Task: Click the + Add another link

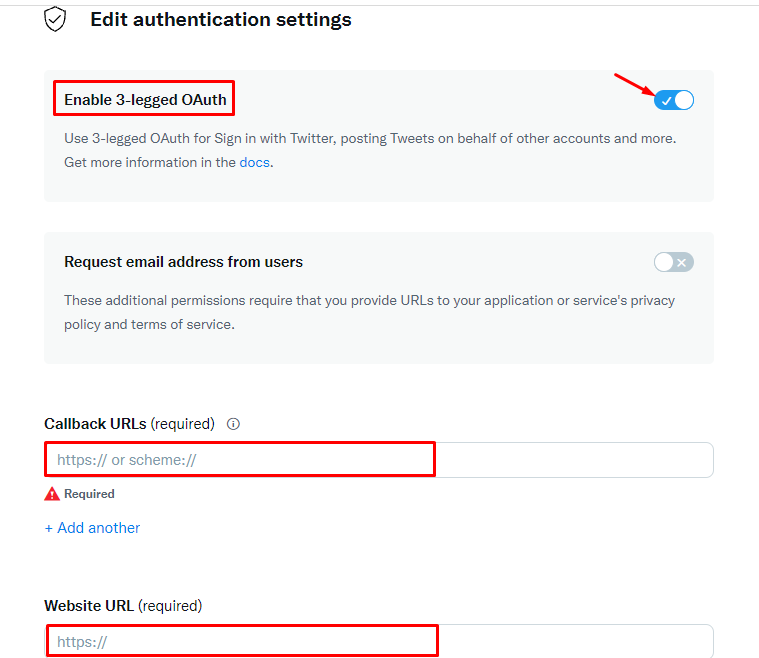Action: point(92,528)
